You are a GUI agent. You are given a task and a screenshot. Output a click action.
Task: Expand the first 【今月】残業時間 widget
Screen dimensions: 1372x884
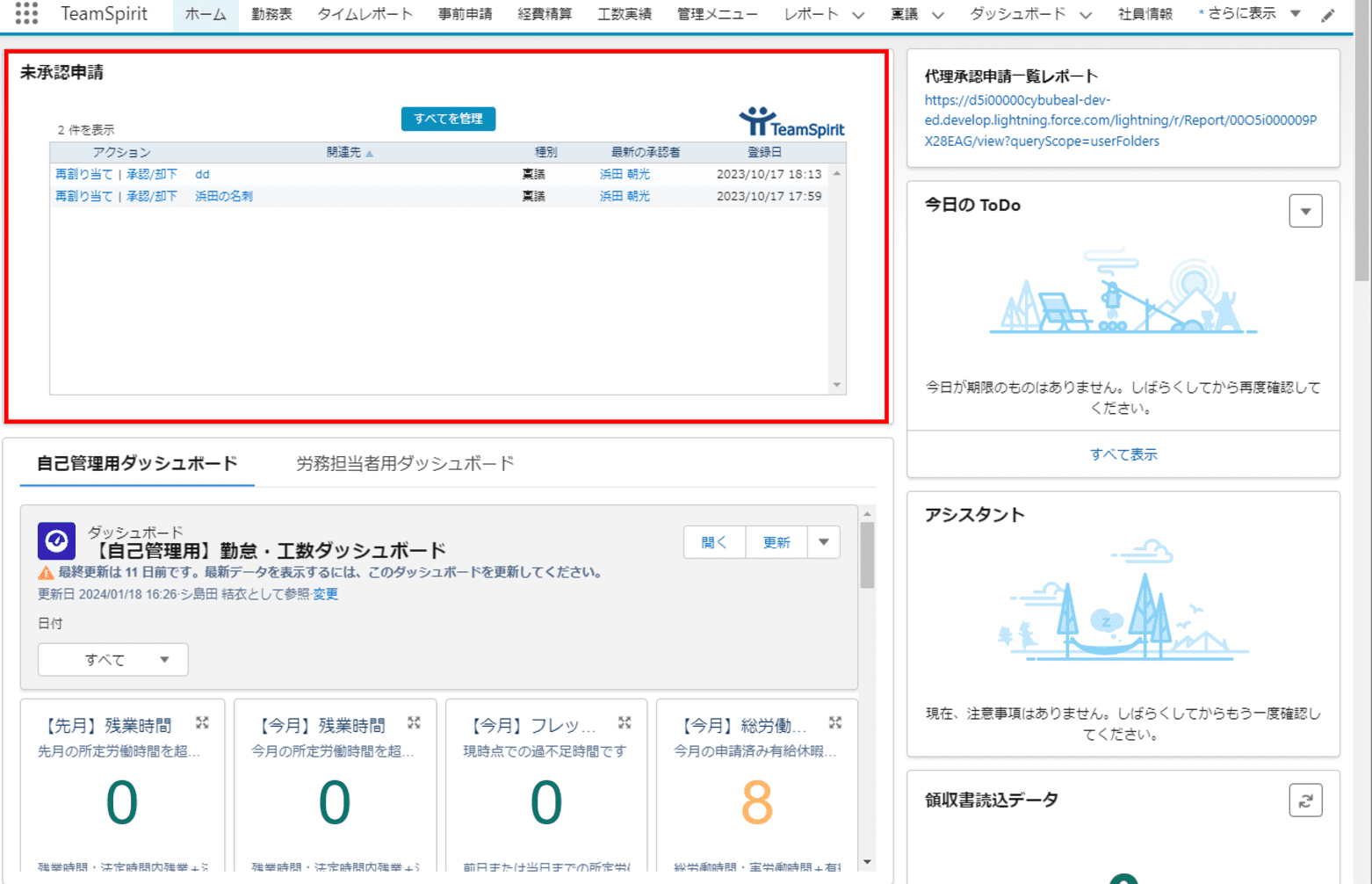click(x=414, y=723)
